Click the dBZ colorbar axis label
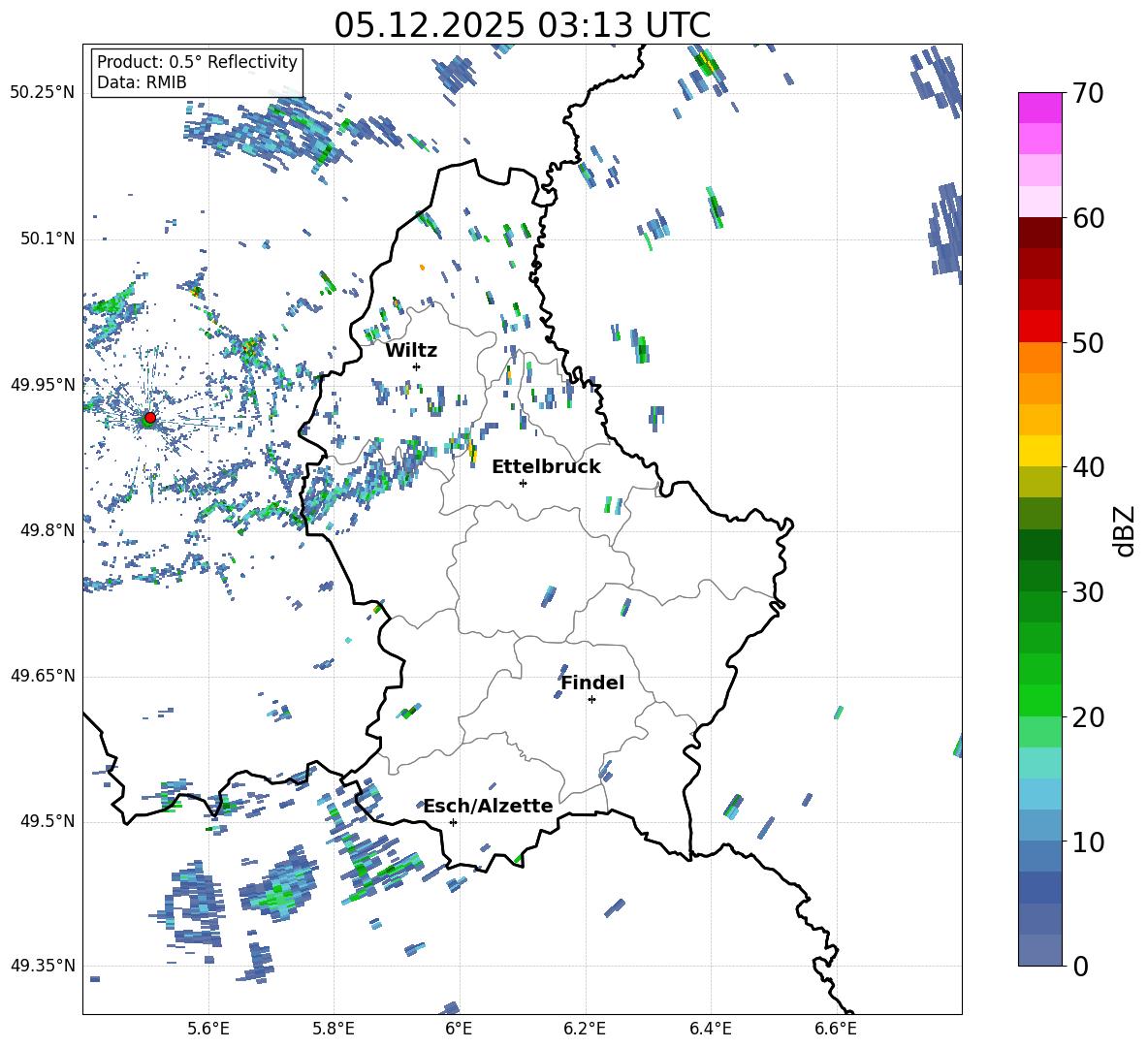This screenshot has width=1148, height=1048. [x=1126, y=530]
